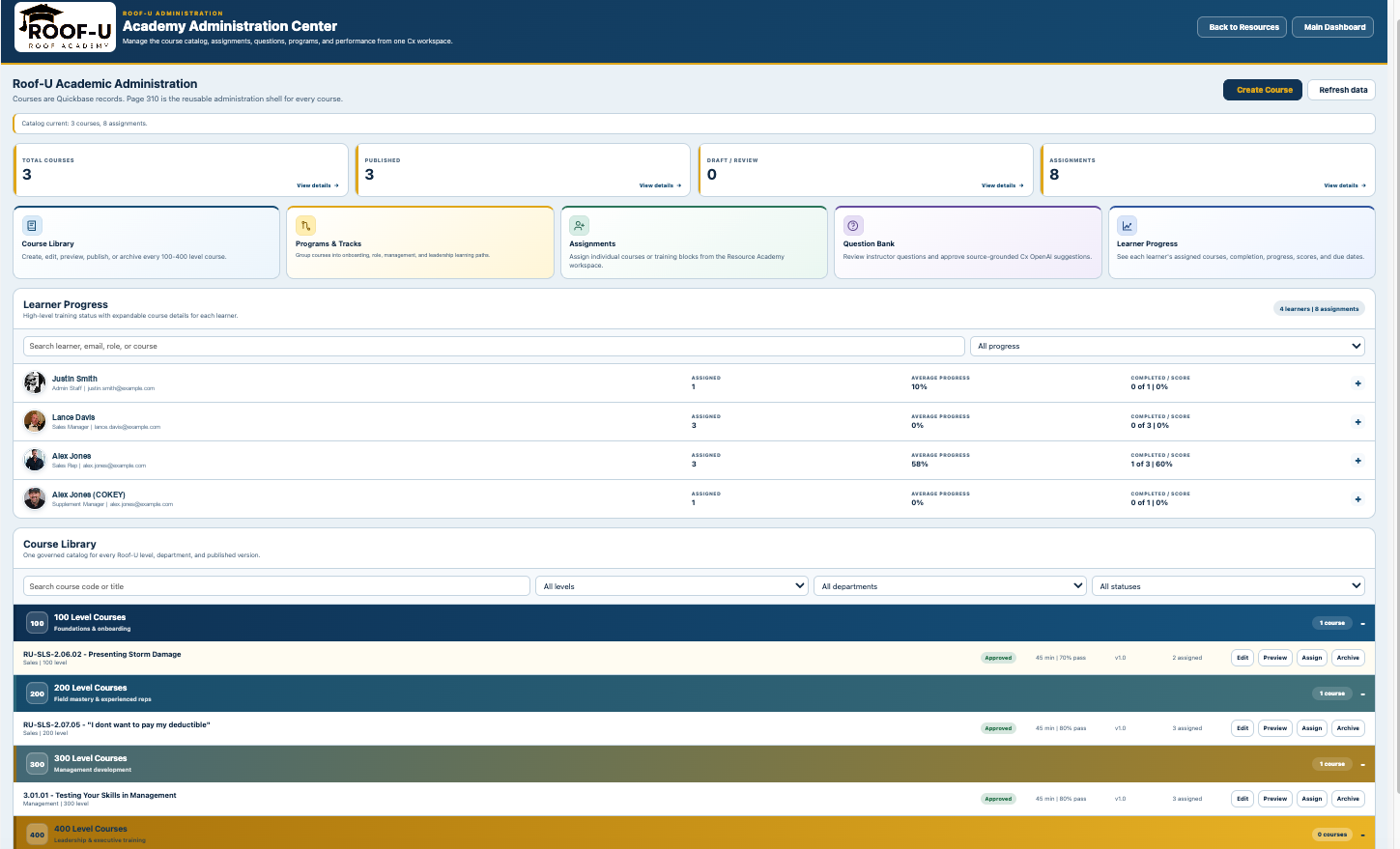Open the All departments dropdown

[x=950, y=586]
